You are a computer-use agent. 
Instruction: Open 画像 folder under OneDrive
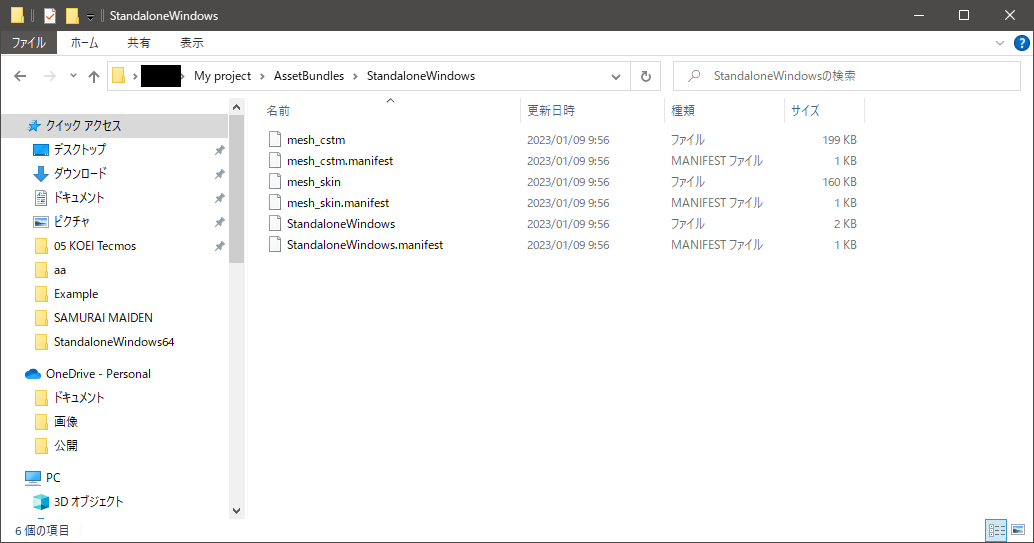[65, 422]
